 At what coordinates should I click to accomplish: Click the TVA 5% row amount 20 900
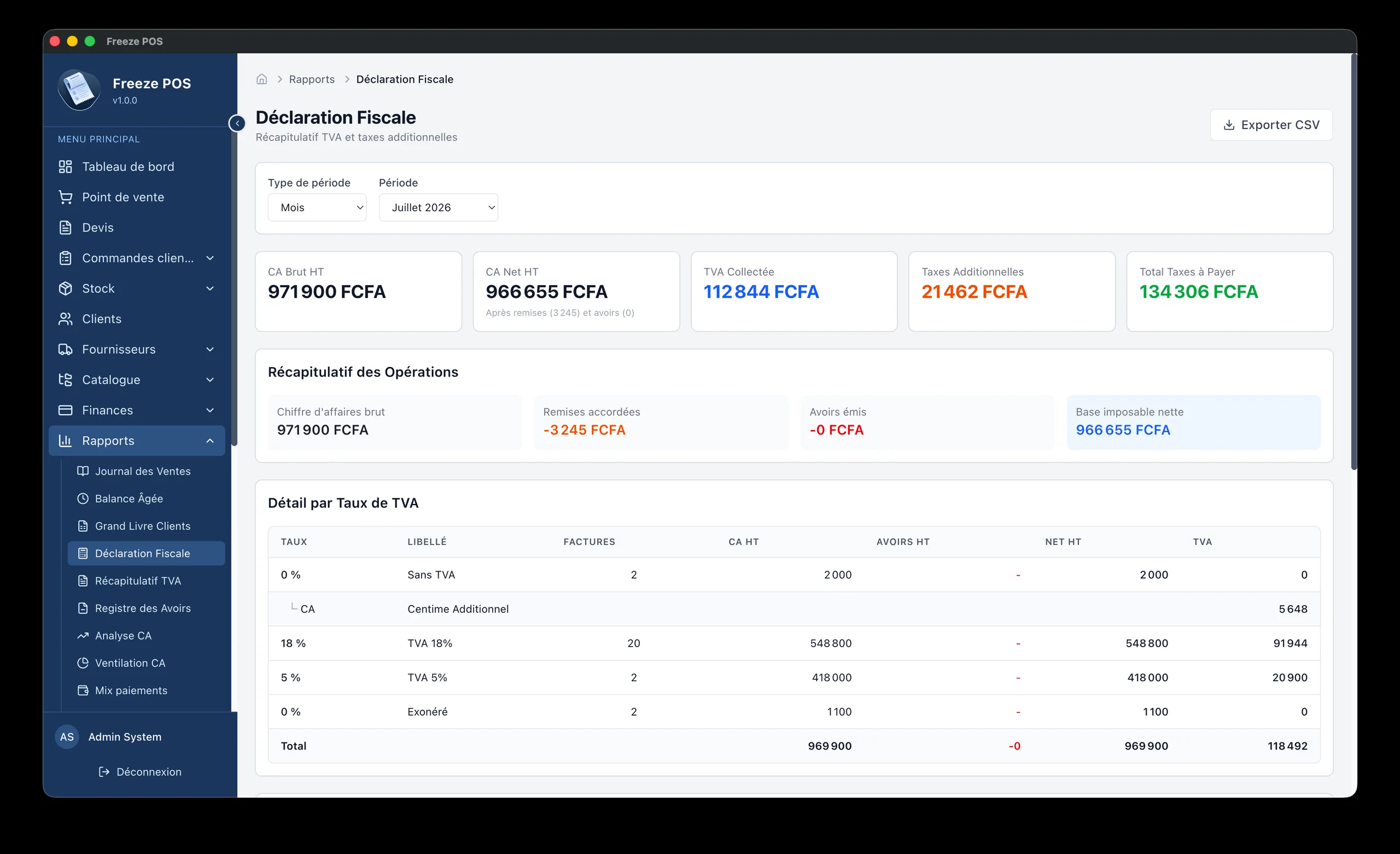click(x=1290, y=677)
